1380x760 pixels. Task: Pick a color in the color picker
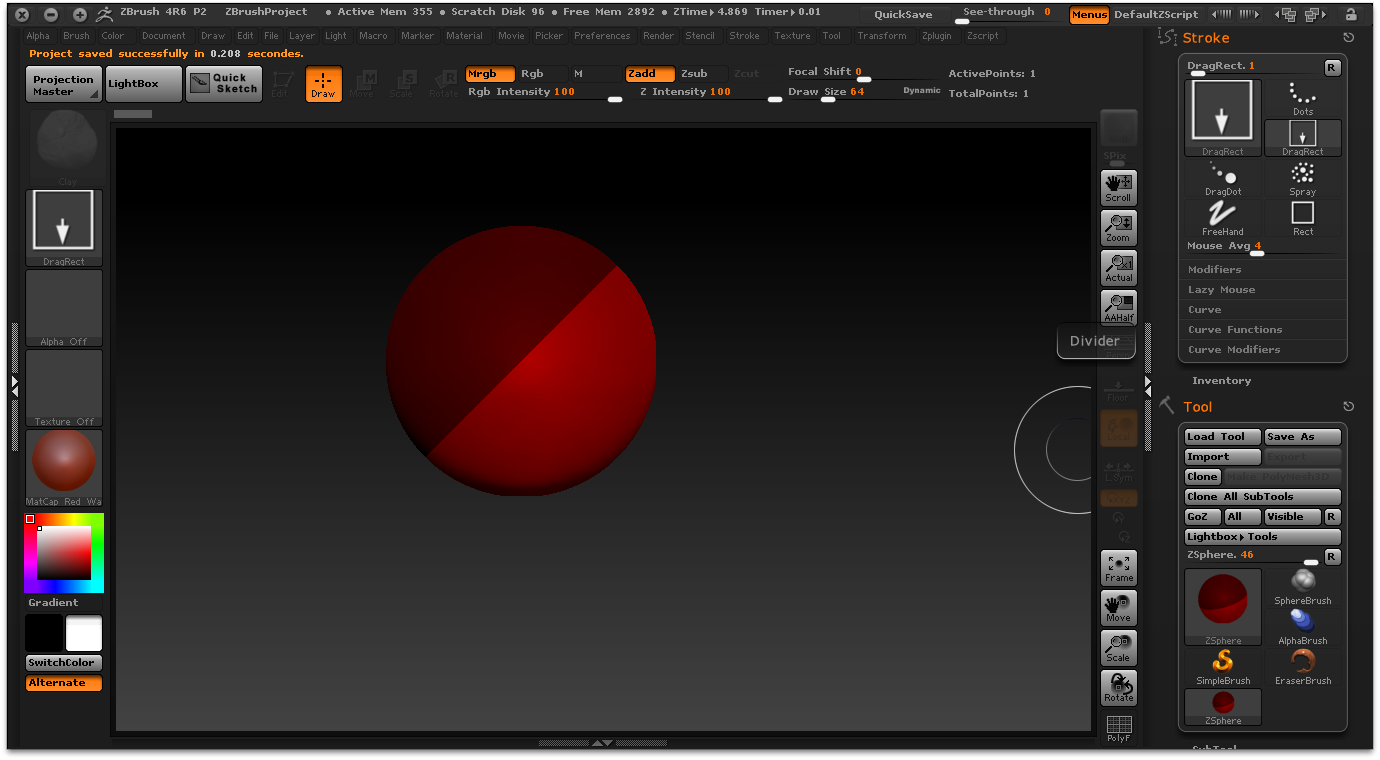pyautogui.click(x=64, y=553)
